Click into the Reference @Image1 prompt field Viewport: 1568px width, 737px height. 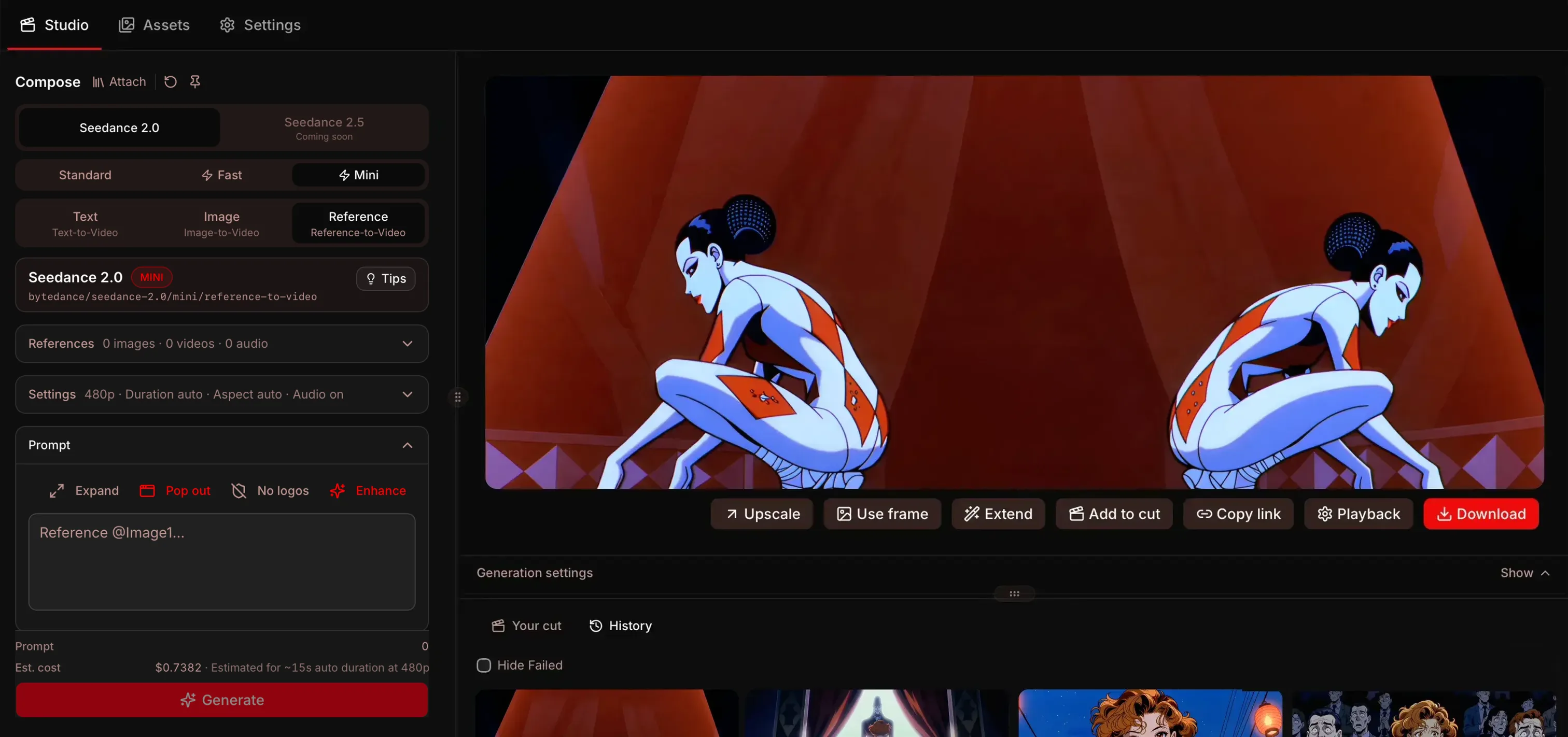(x=221, y=562)
